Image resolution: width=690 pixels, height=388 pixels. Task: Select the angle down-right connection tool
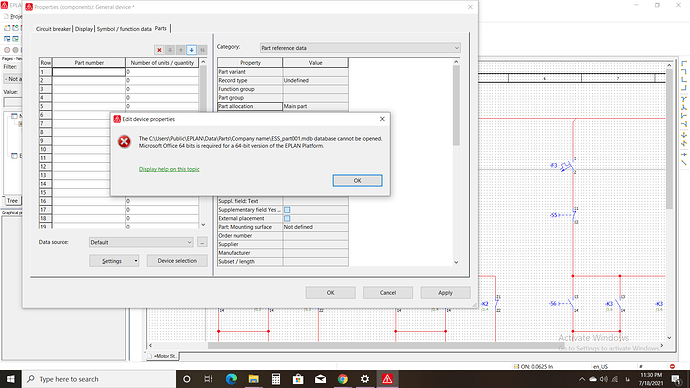(x=684, y=64)
